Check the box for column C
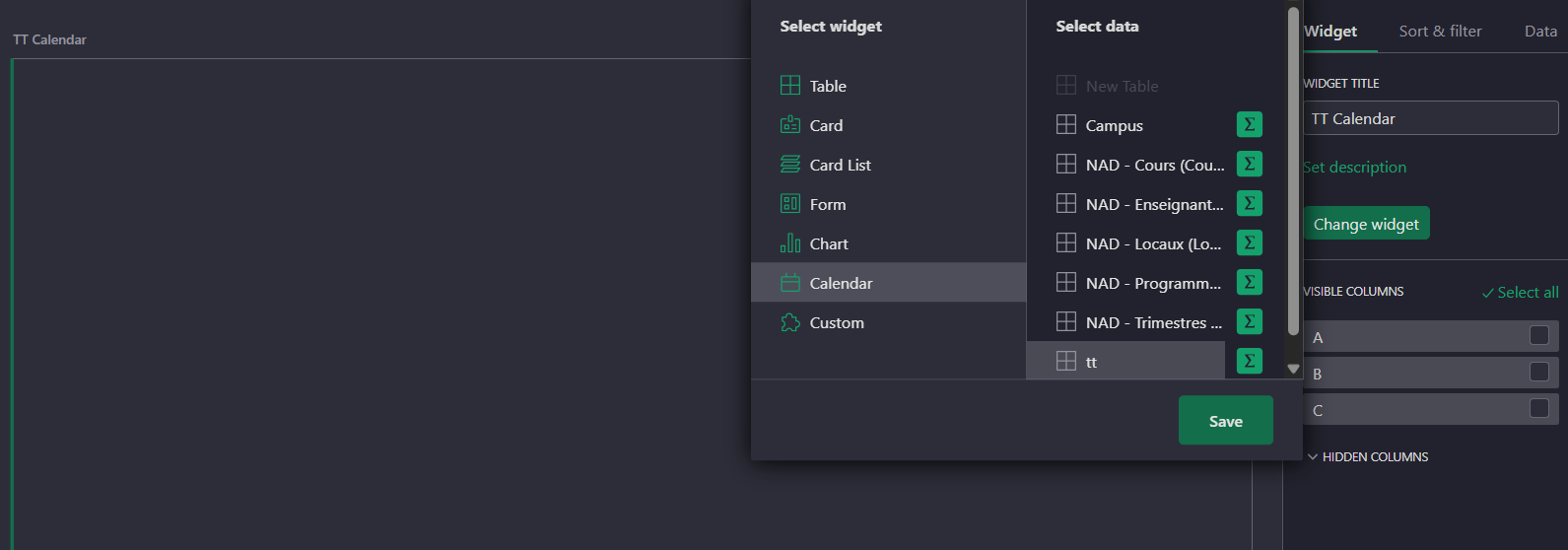 click(1538, 409)
